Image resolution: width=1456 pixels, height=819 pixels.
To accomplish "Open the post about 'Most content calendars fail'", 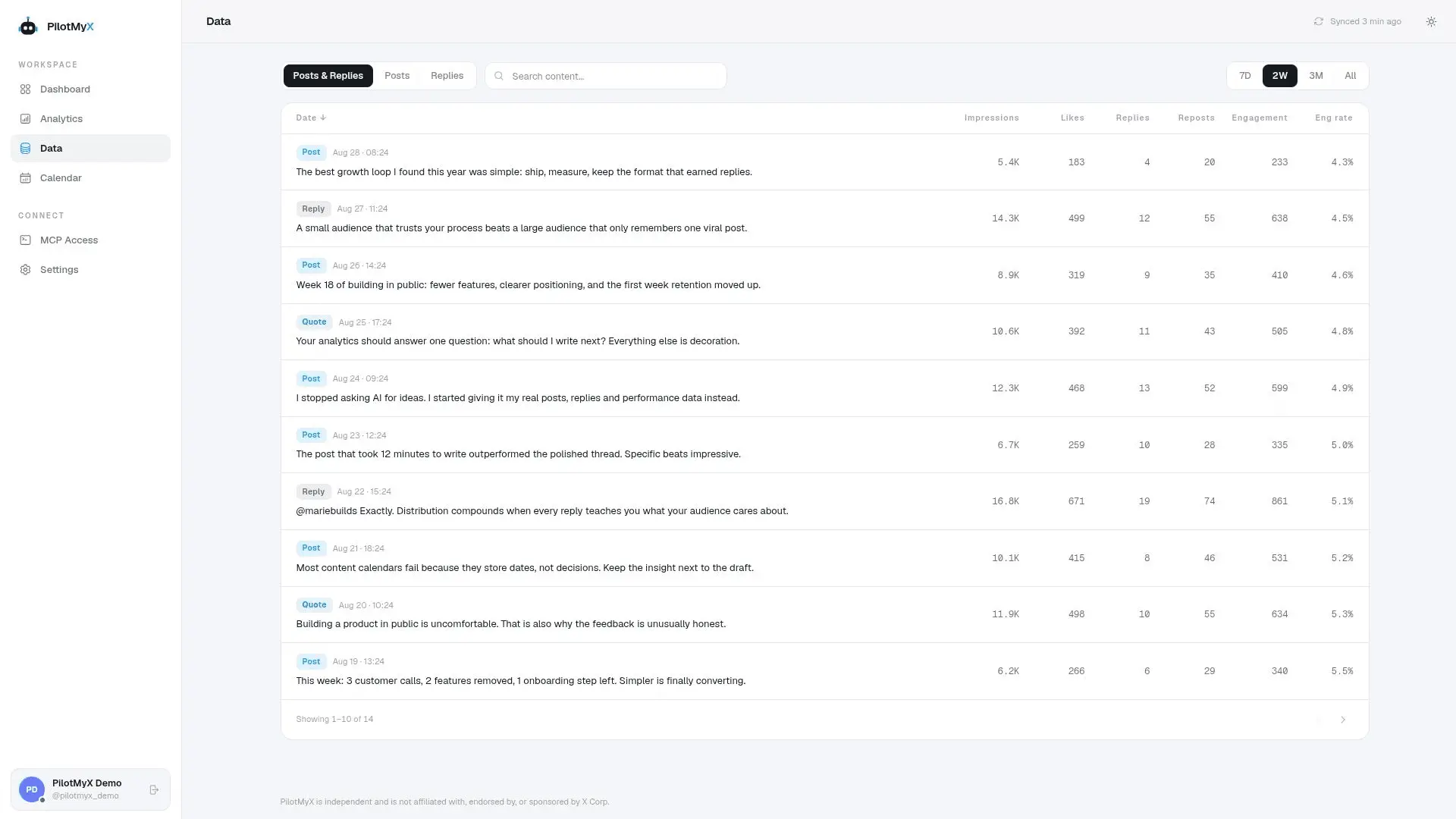I will pos(525,568).
